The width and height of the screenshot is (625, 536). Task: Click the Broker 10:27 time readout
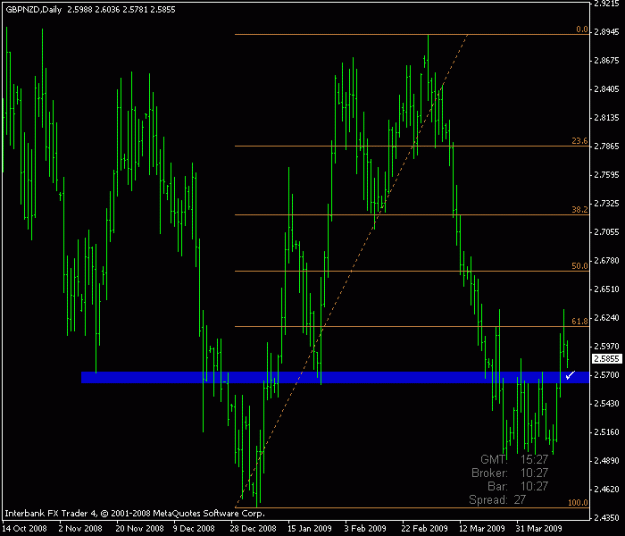[x=510, y=473]
